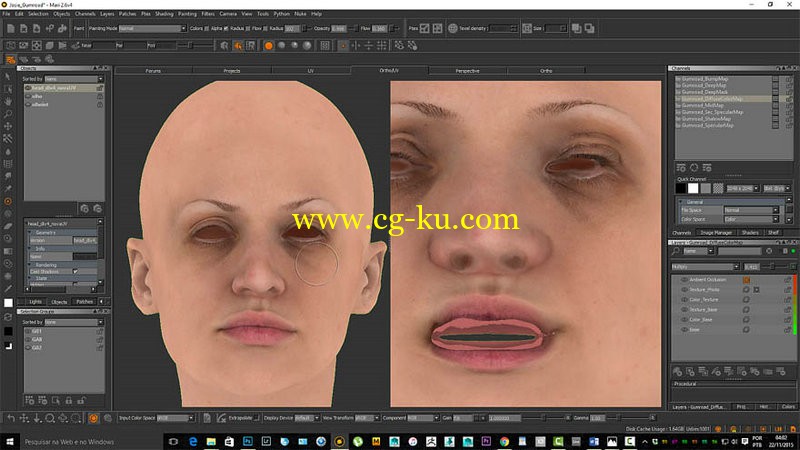Click the Windows search box in taskbar
Image resolution: width=800 pixels, height=450 pixels.
pyautogui.click(x=92, y=442)
